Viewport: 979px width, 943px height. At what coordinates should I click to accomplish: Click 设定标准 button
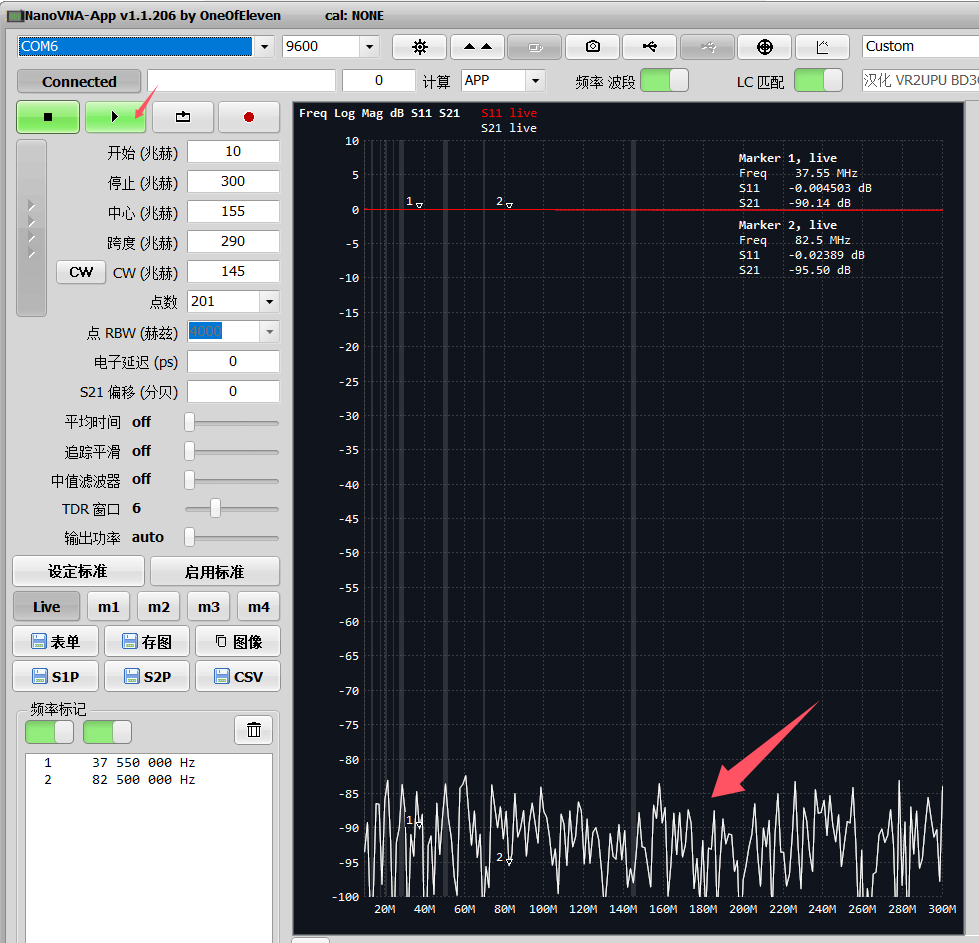[78, 571]
